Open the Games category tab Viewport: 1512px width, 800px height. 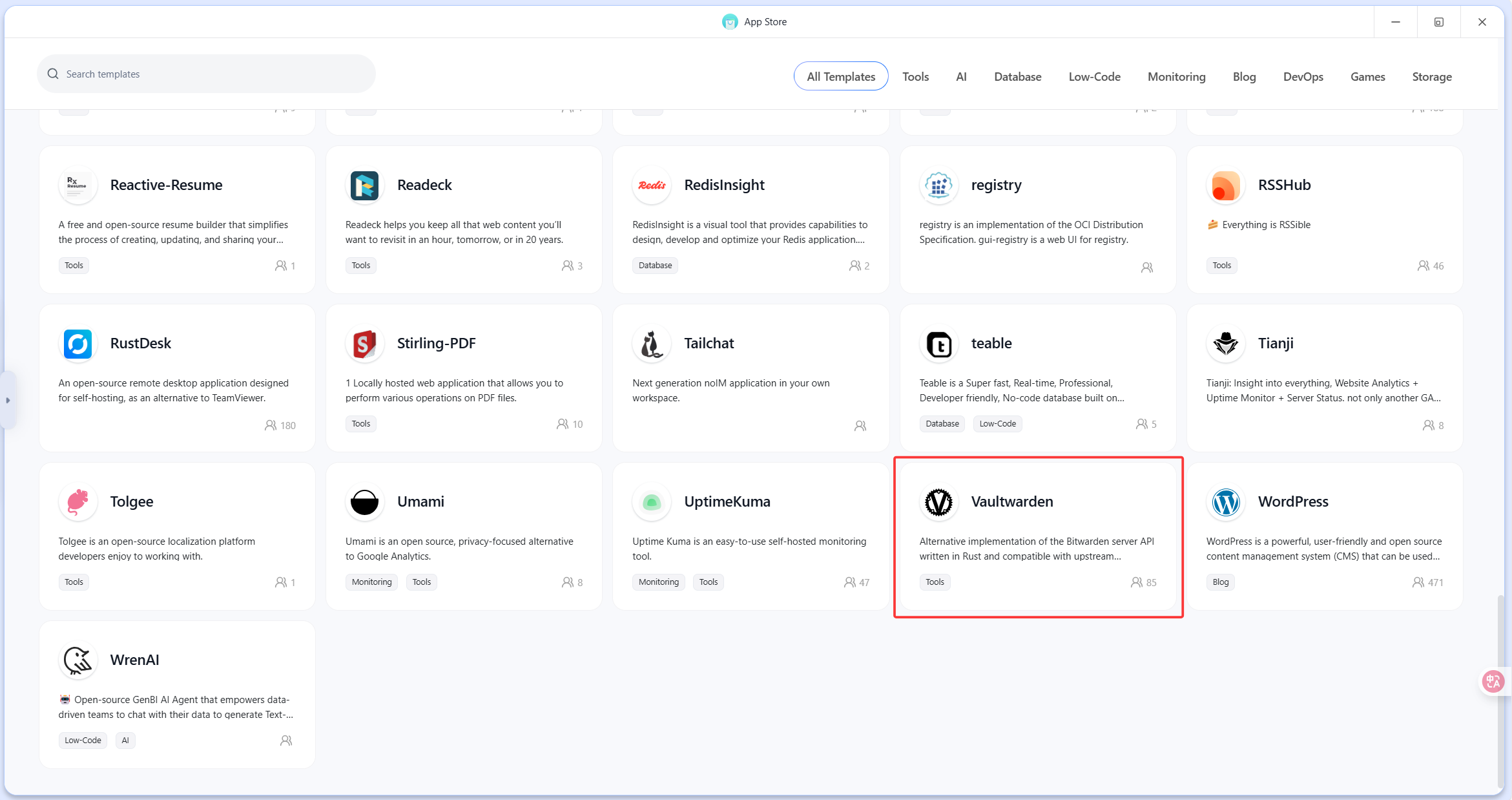(x=1367, y=76)
